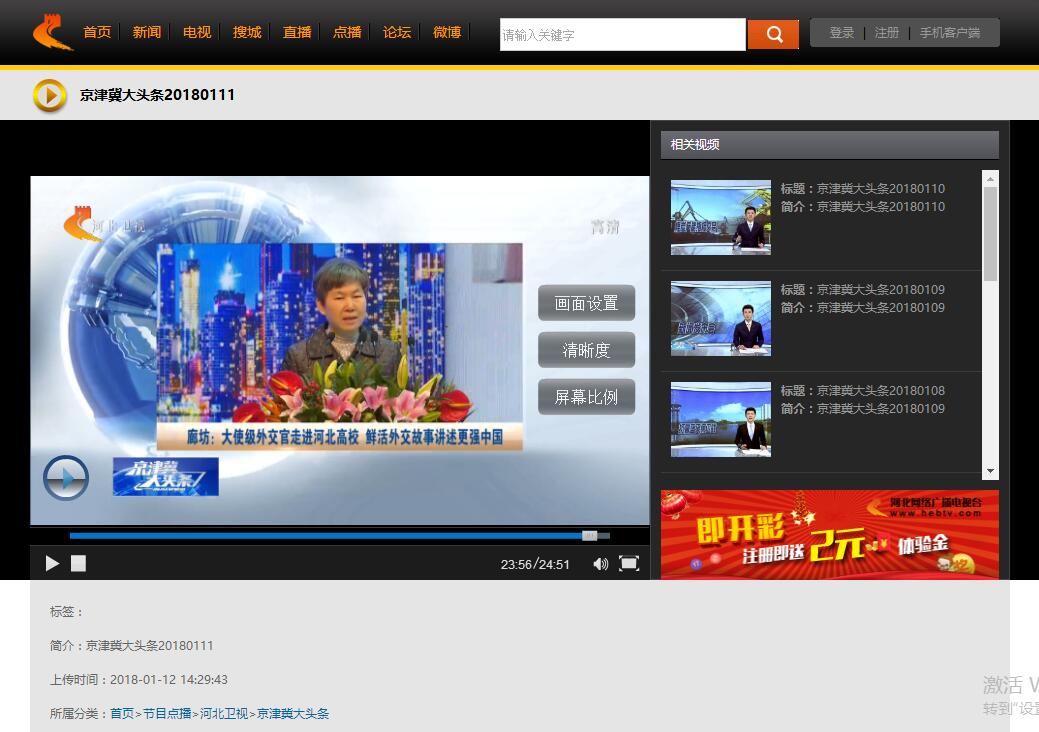Screen dimensions: 1039x732
Task: Click large circular play overlay on video
Action: [66, 478]
